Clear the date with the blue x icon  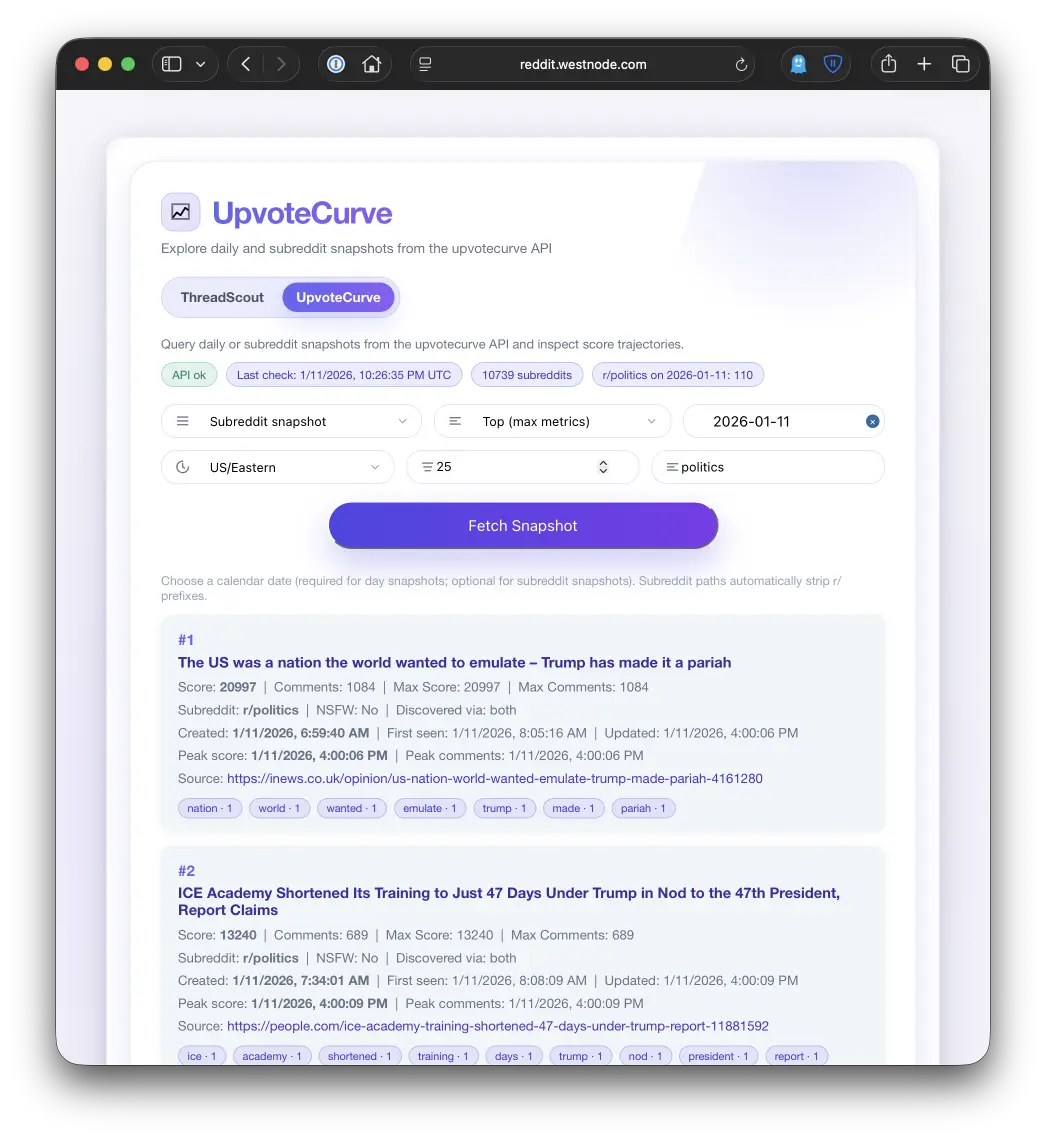872,421
